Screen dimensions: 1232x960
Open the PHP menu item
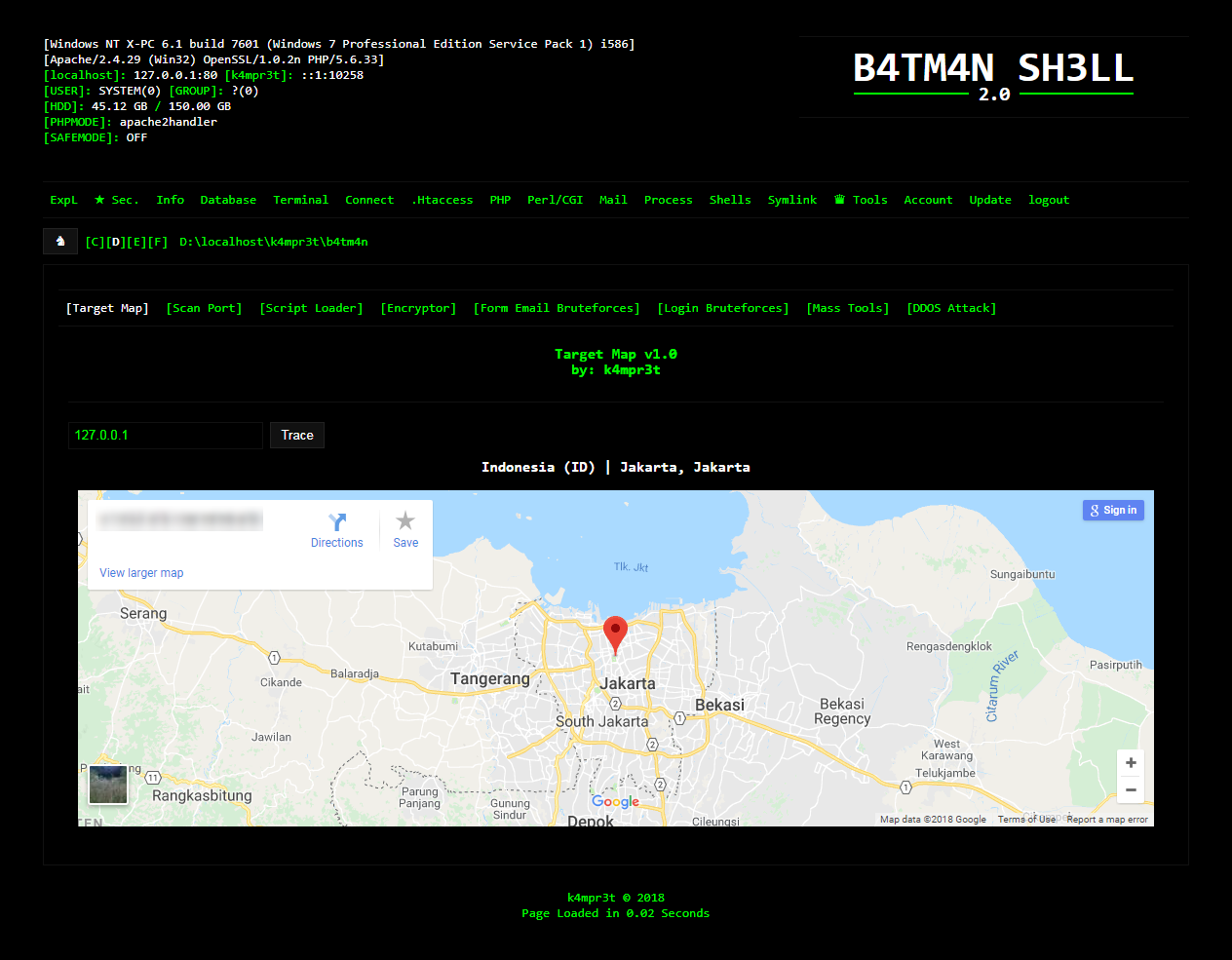pyautogui.click(x=500, y=200)
